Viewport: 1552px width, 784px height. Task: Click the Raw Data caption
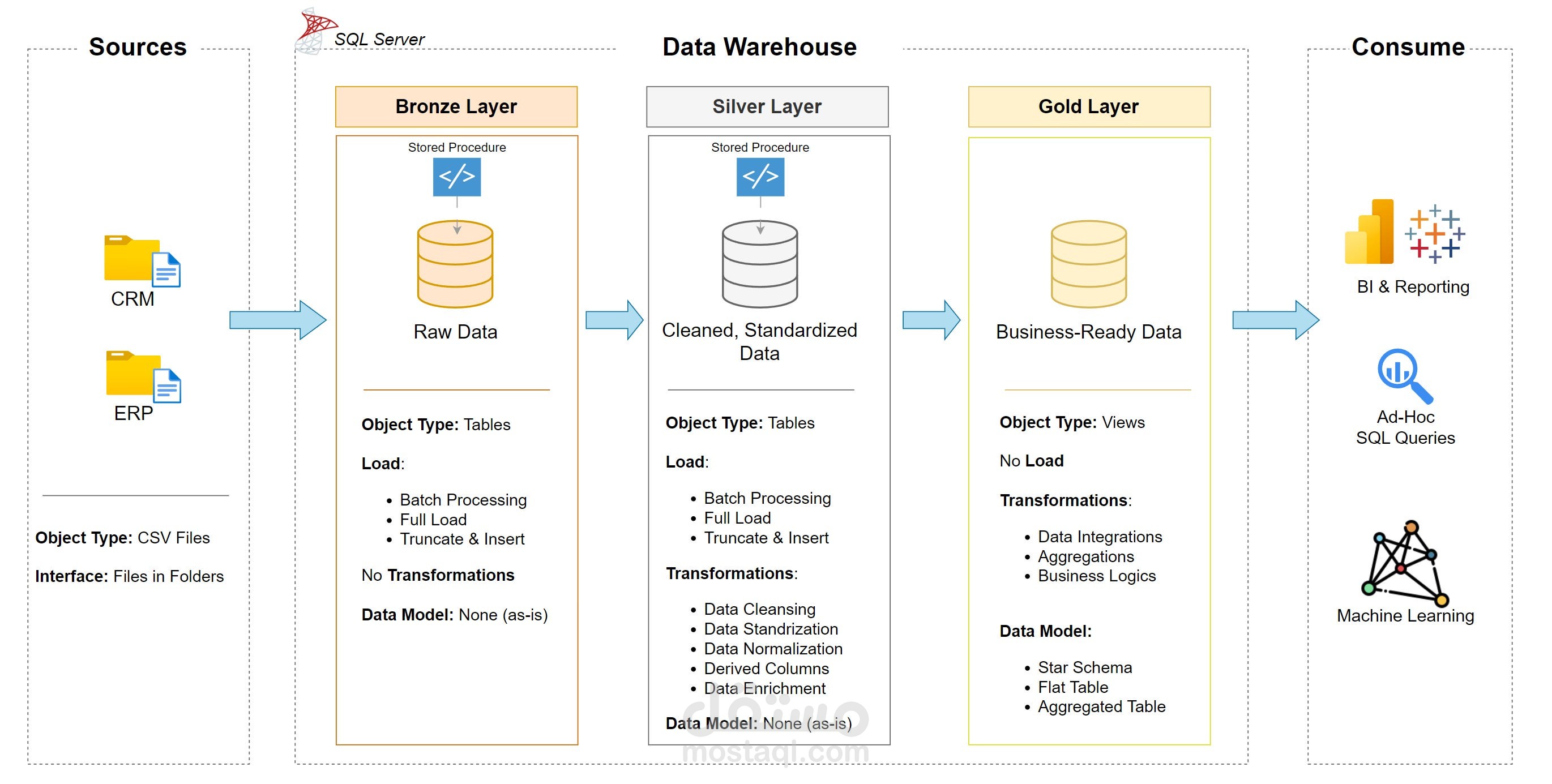[455, 332]
